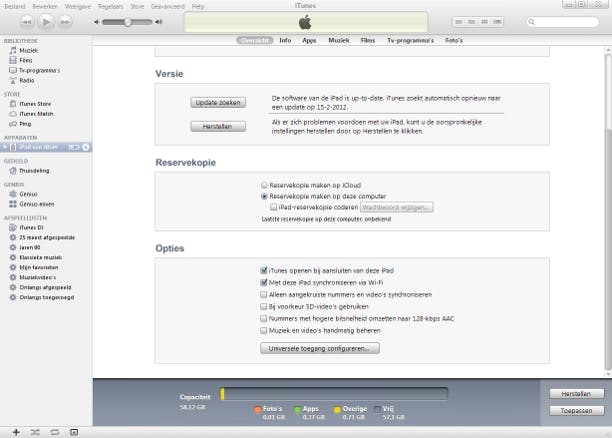Image resolution: width=612 pixels, height=438 pixels.
Task: Open the Store menu
Action: [x=137, y=6]
